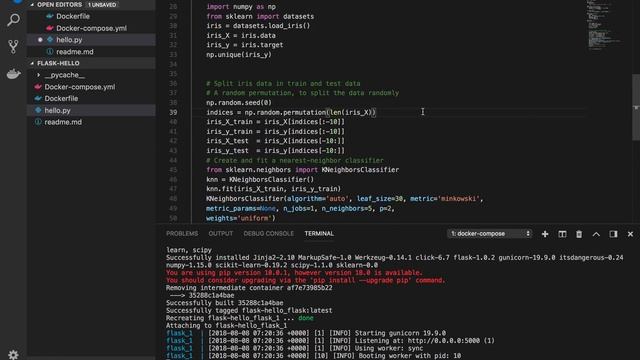Screen dimensions: 640x360
Task: Open the Docker extension view
Action: point(13,74)
